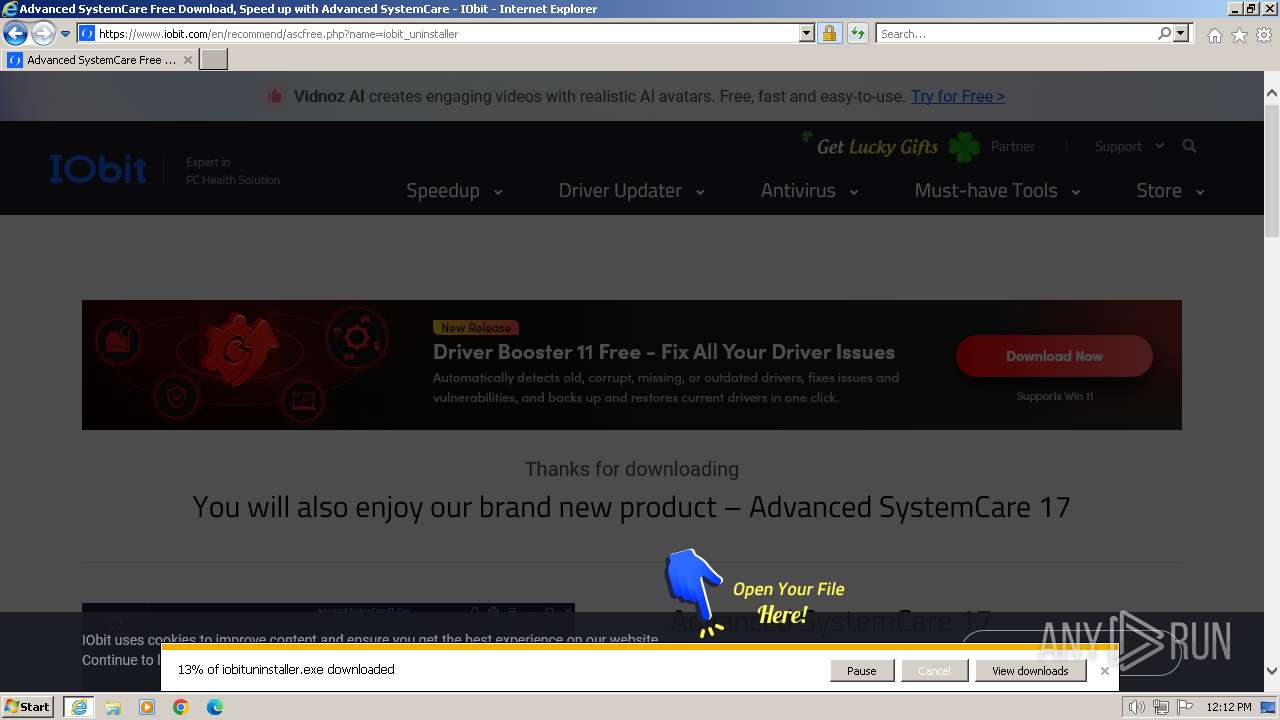Open the Partner link
Screen dimensions: 1280x720
(1012, 146)
